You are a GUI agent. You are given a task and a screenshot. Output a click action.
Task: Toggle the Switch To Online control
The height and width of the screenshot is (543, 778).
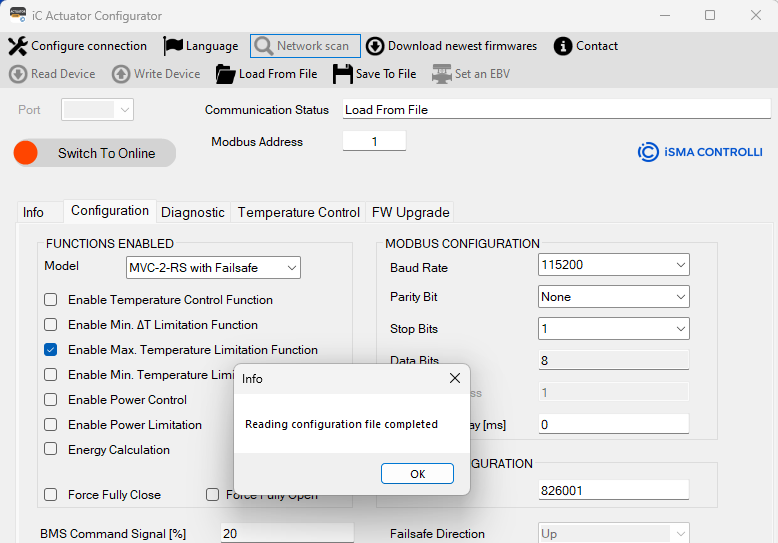[94, 153]
